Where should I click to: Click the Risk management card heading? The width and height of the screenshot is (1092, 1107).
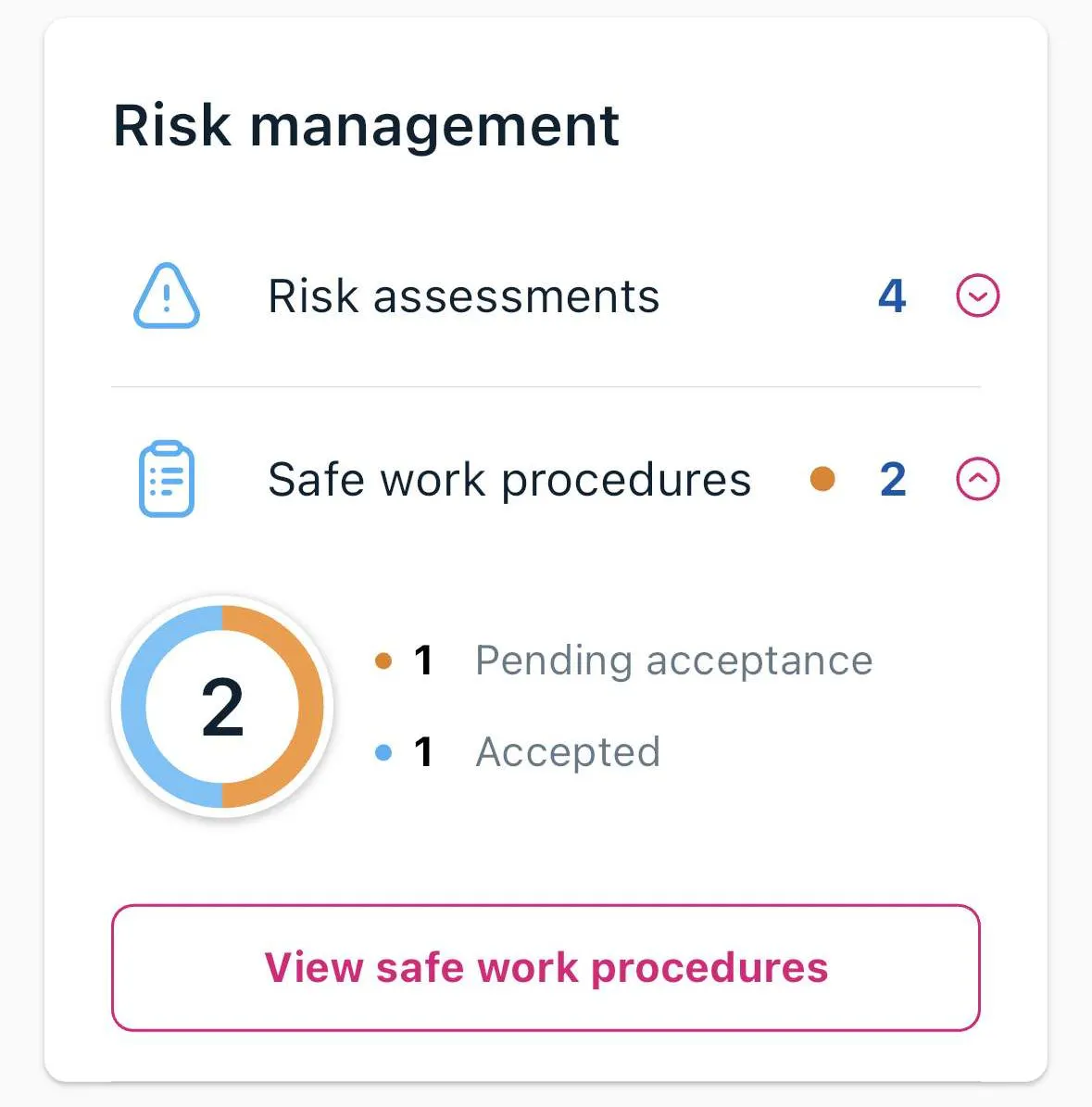click(x=366, y=125)
